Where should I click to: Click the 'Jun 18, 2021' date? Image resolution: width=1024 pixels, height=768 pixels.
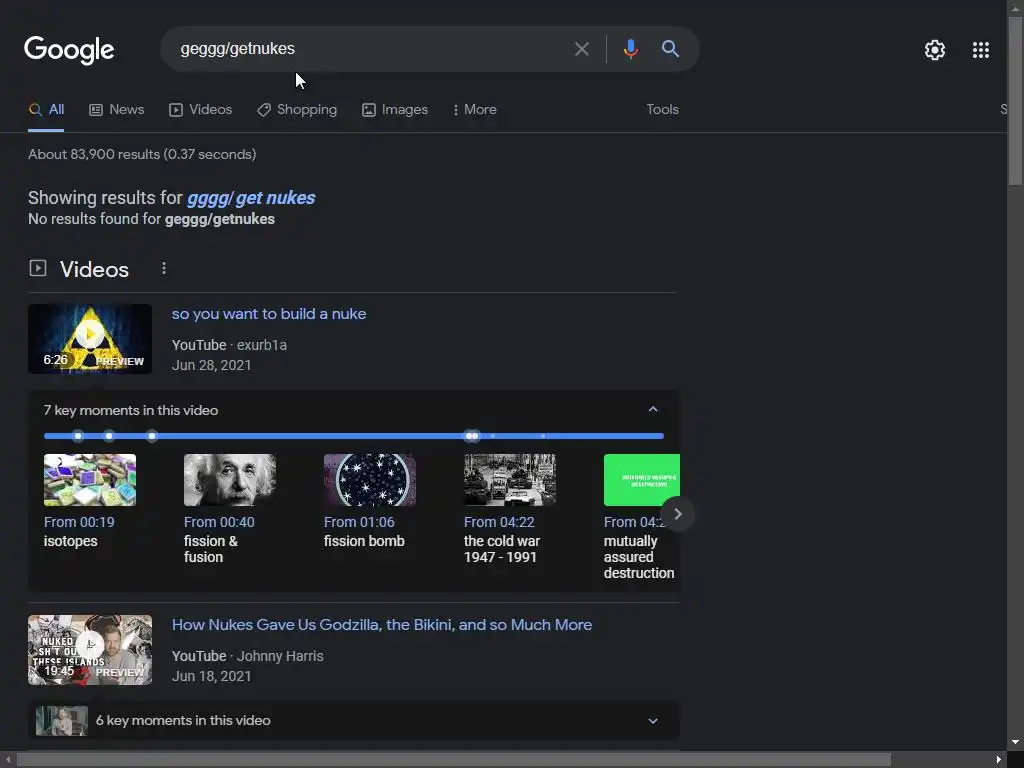(212, 676)
